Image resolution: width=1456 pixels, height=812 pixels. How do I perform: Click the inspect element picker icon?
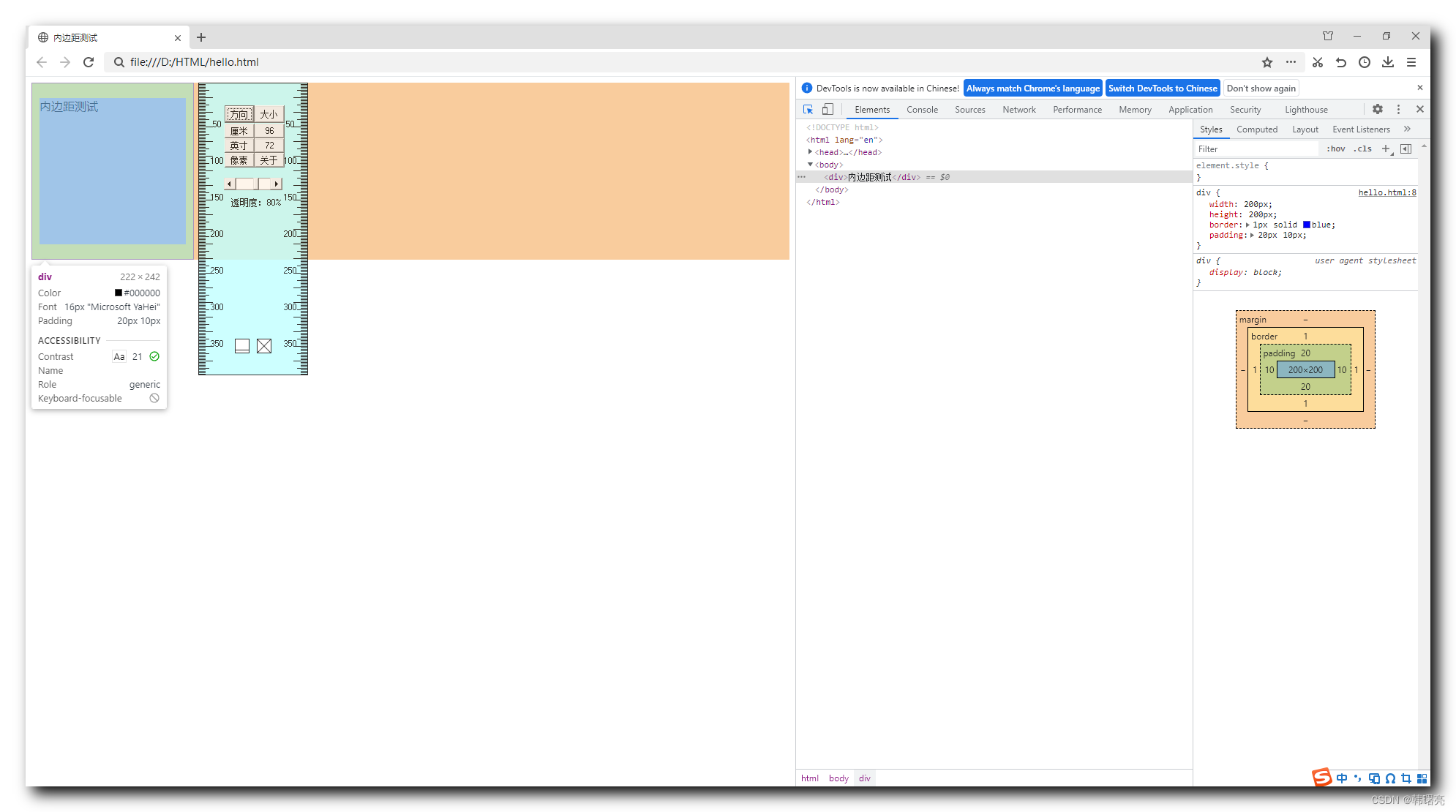[810, 109]
